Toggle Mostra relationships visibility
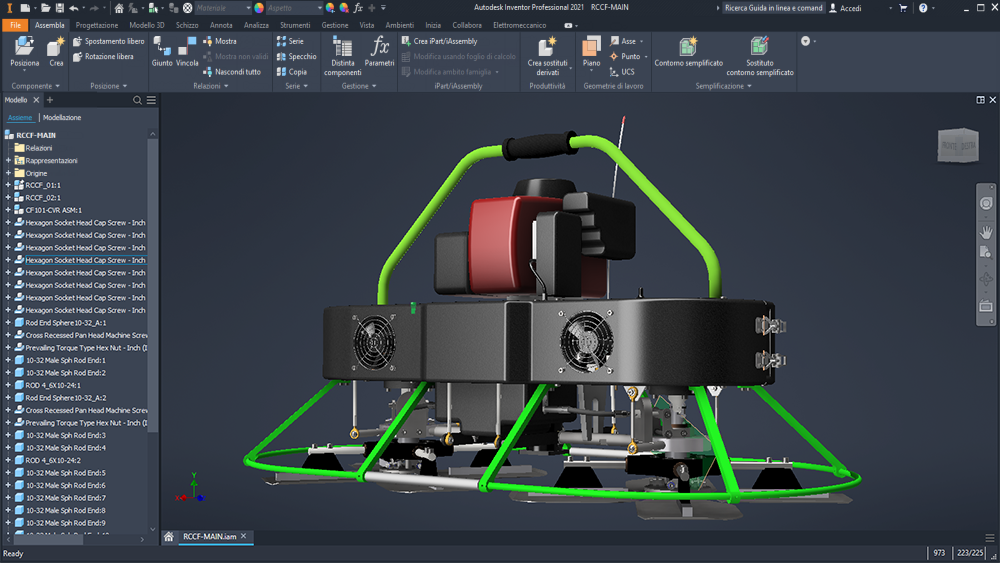This screenshot has width=1000, height=563. coord(219,41)
